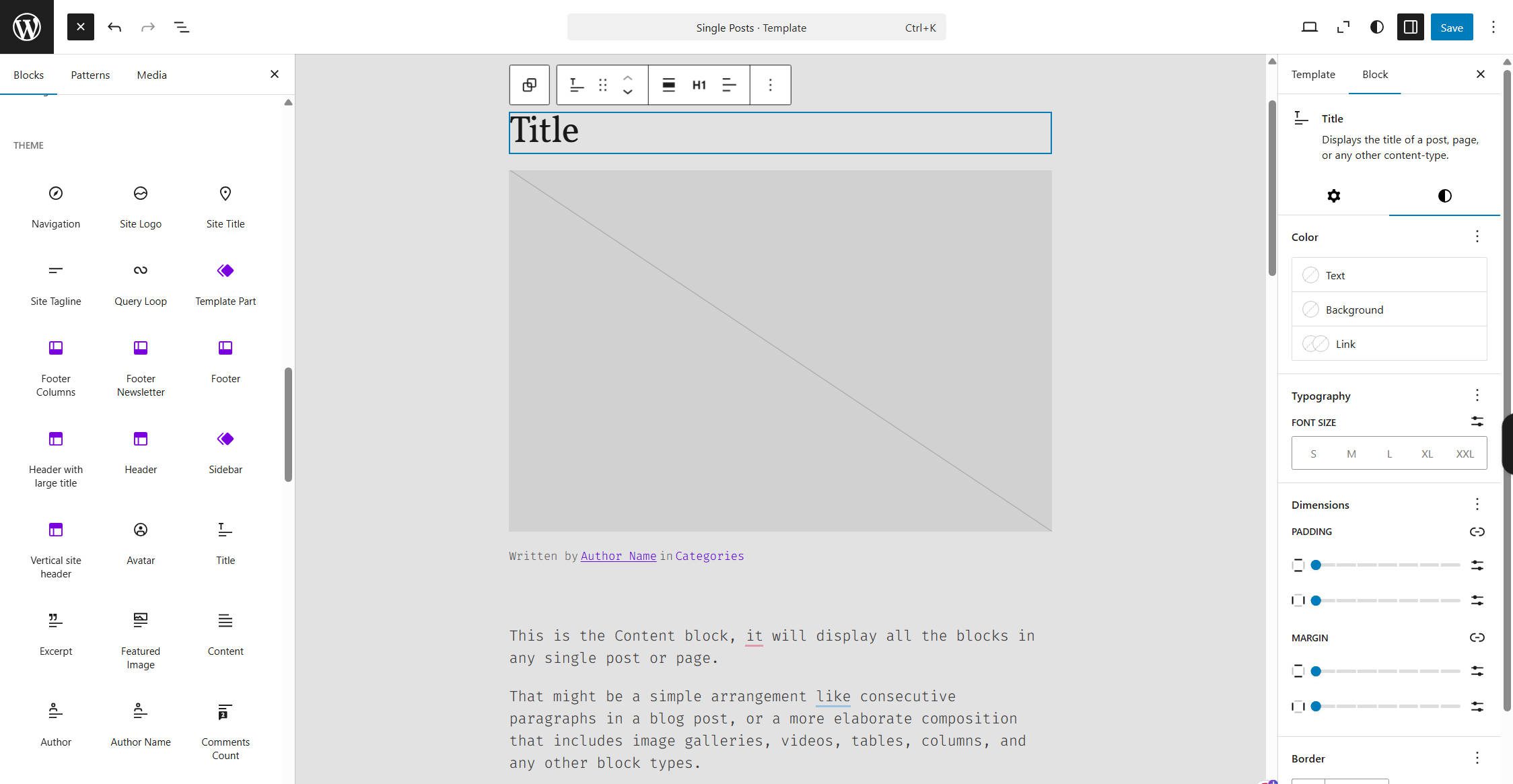Close the block inserter panel
The width and height of the screenshot is (1513, 784).
[x=274, y=74]
